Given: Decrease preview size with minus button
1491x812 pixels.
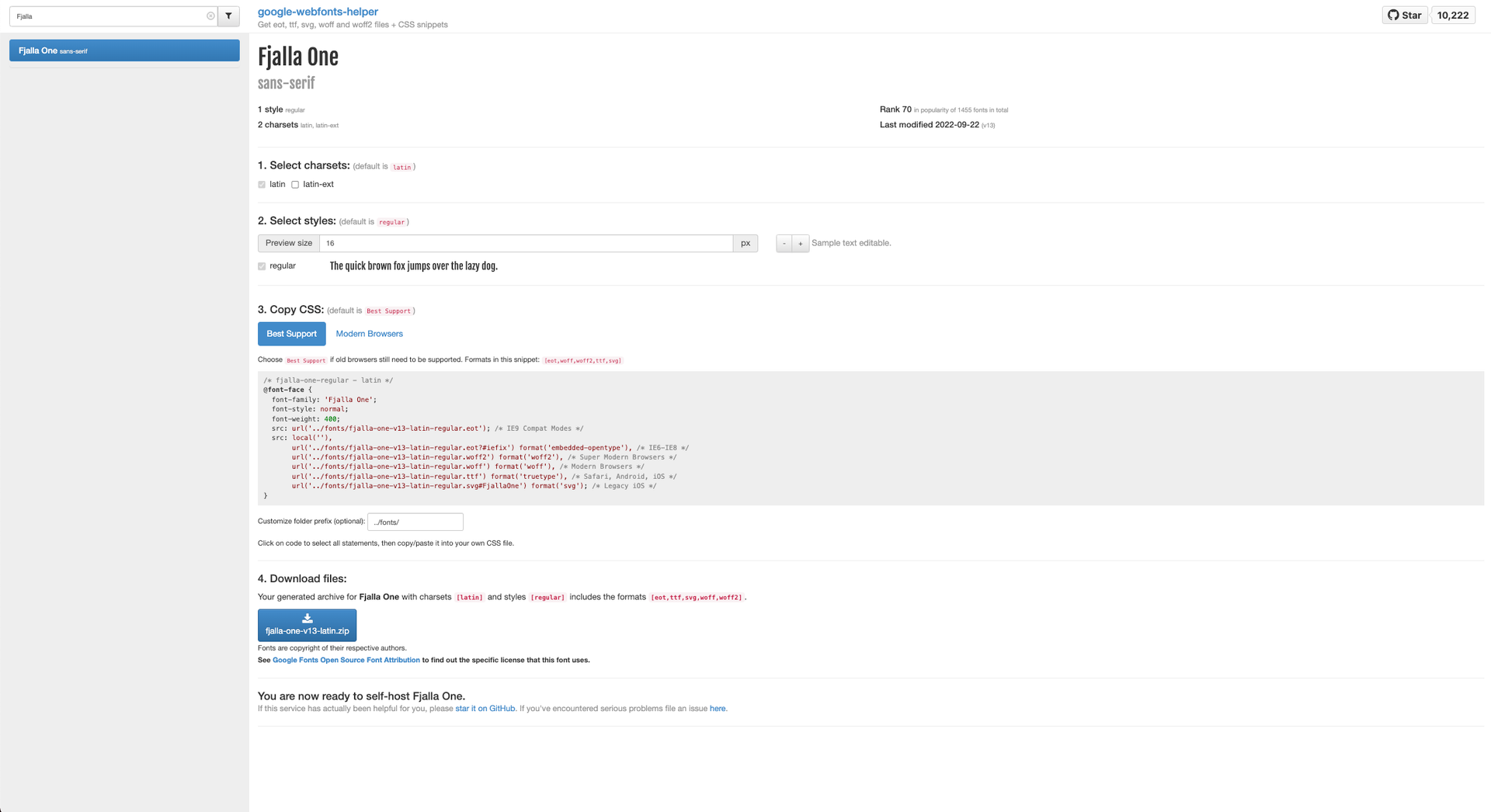Looking at the screenshot, I should point(784,243).
